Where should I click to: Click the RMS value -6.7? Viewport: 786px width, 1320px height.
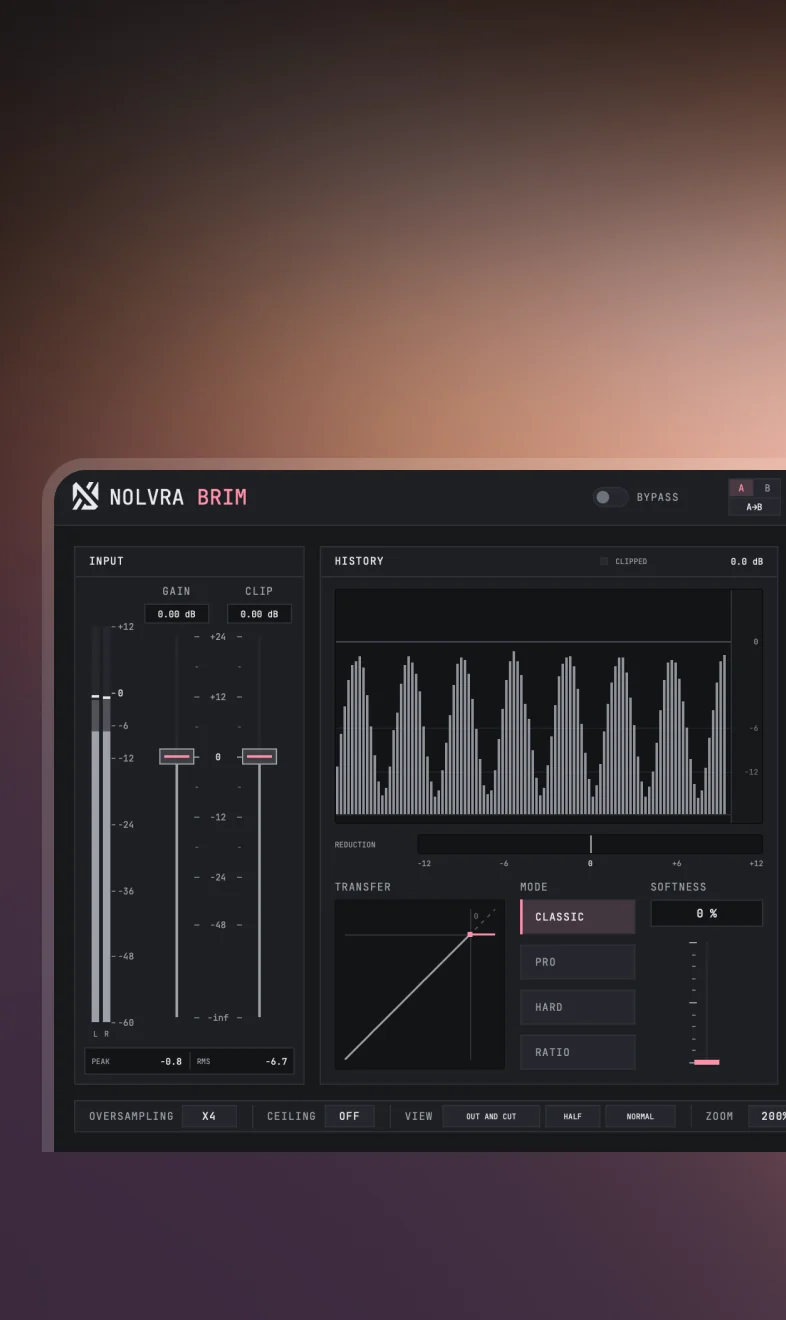[x=276, y=1062]
